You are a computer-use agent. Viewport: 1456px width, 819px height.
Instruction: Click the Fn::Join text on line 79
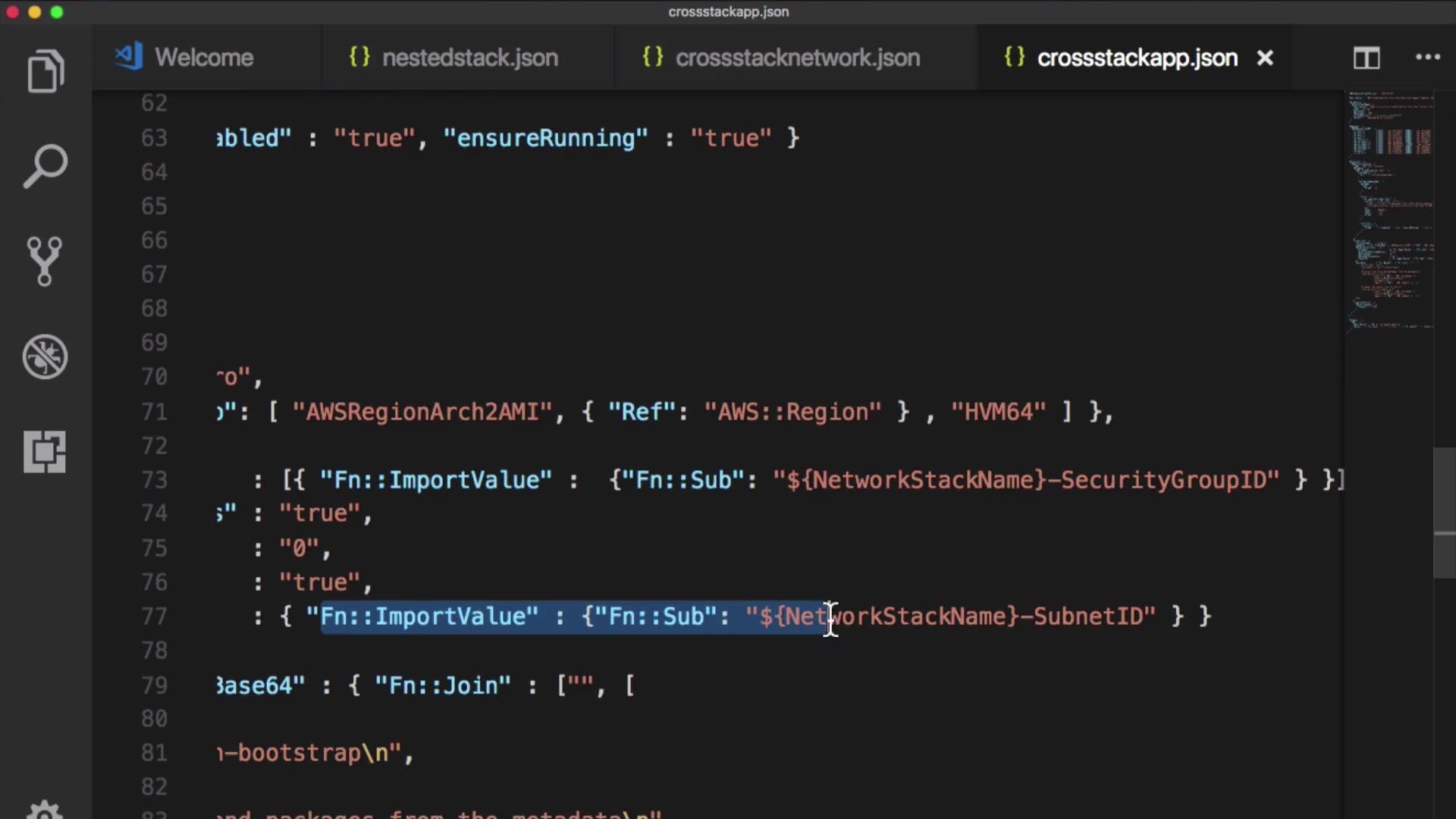point(443,686)
